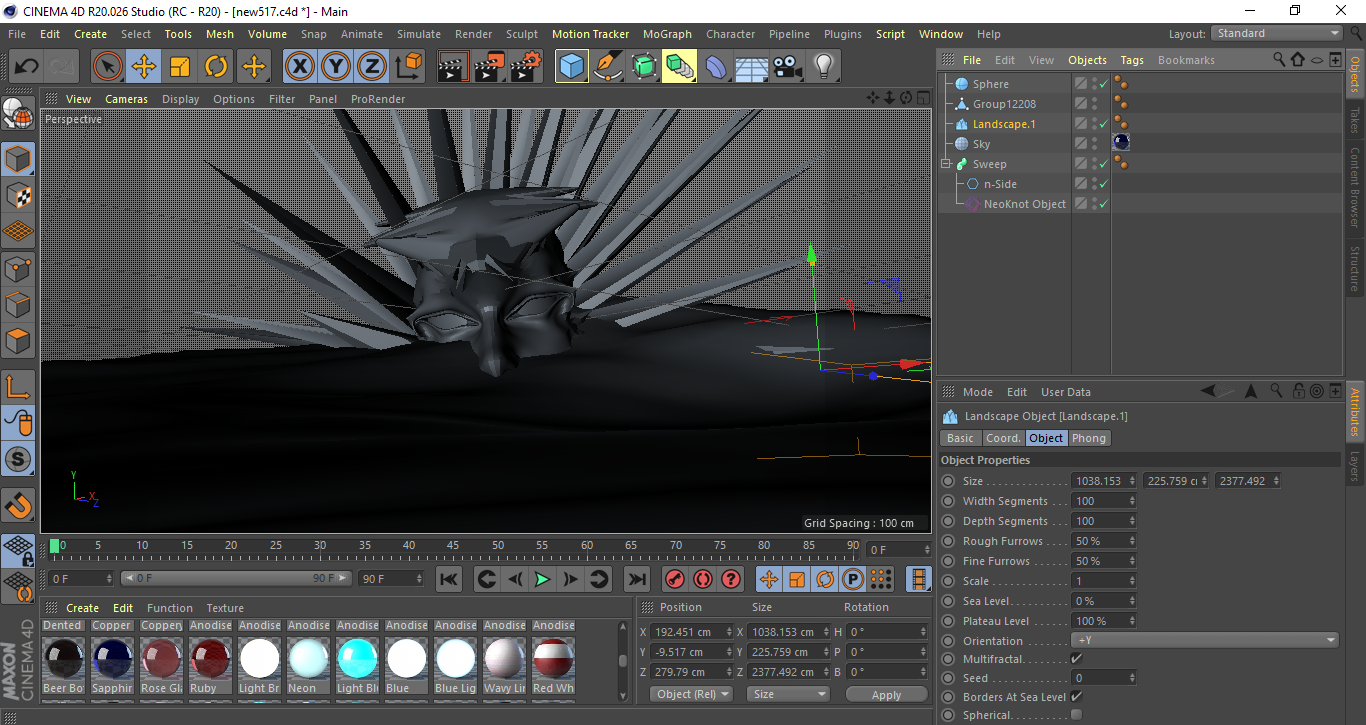Switch to the Phong tab
This screenshot has height=725, width=1366.
[x=1089, y=438]
